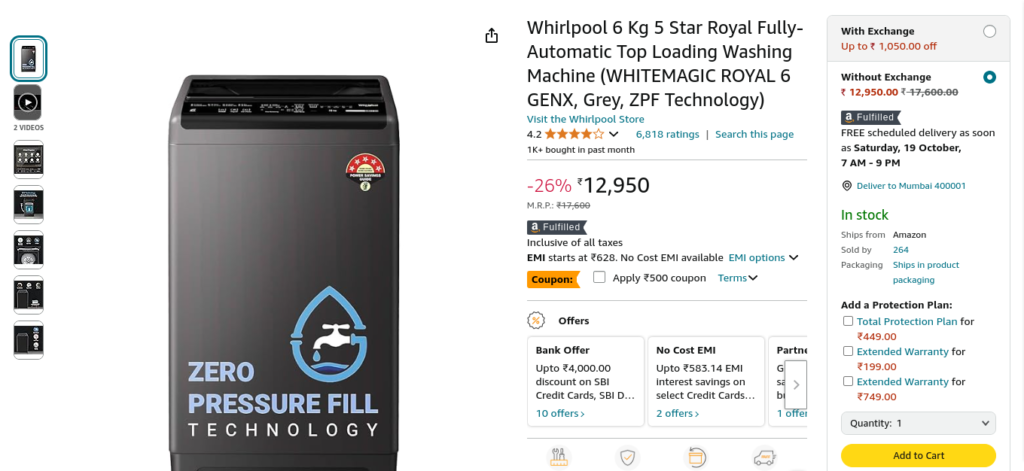The height and width of the screenshot is (471, 1024).
Task: Click the return box icon below offers
Action: pyautogui.click(x=696, y=457)
